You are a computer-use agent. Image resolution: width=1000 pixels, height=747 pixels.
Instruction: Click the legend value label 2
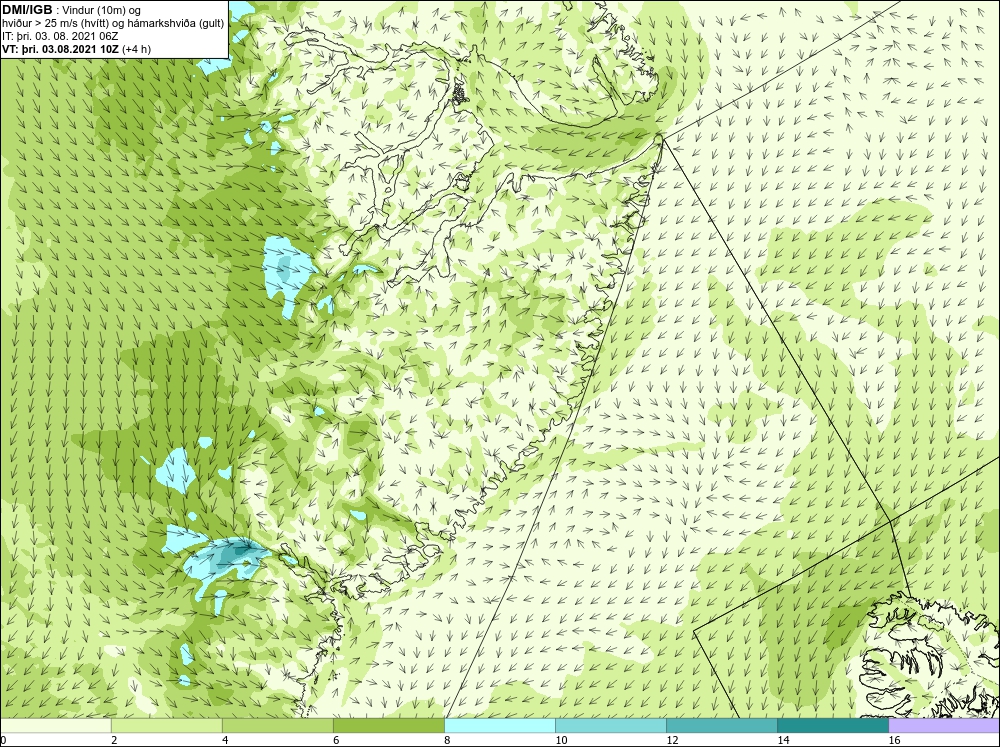[114, 740]
